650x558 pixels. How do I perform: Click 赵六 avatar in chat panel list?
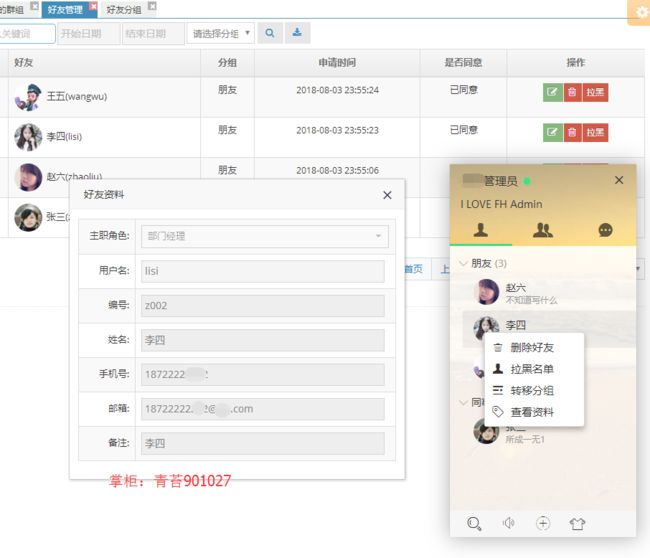click(486, 292)
